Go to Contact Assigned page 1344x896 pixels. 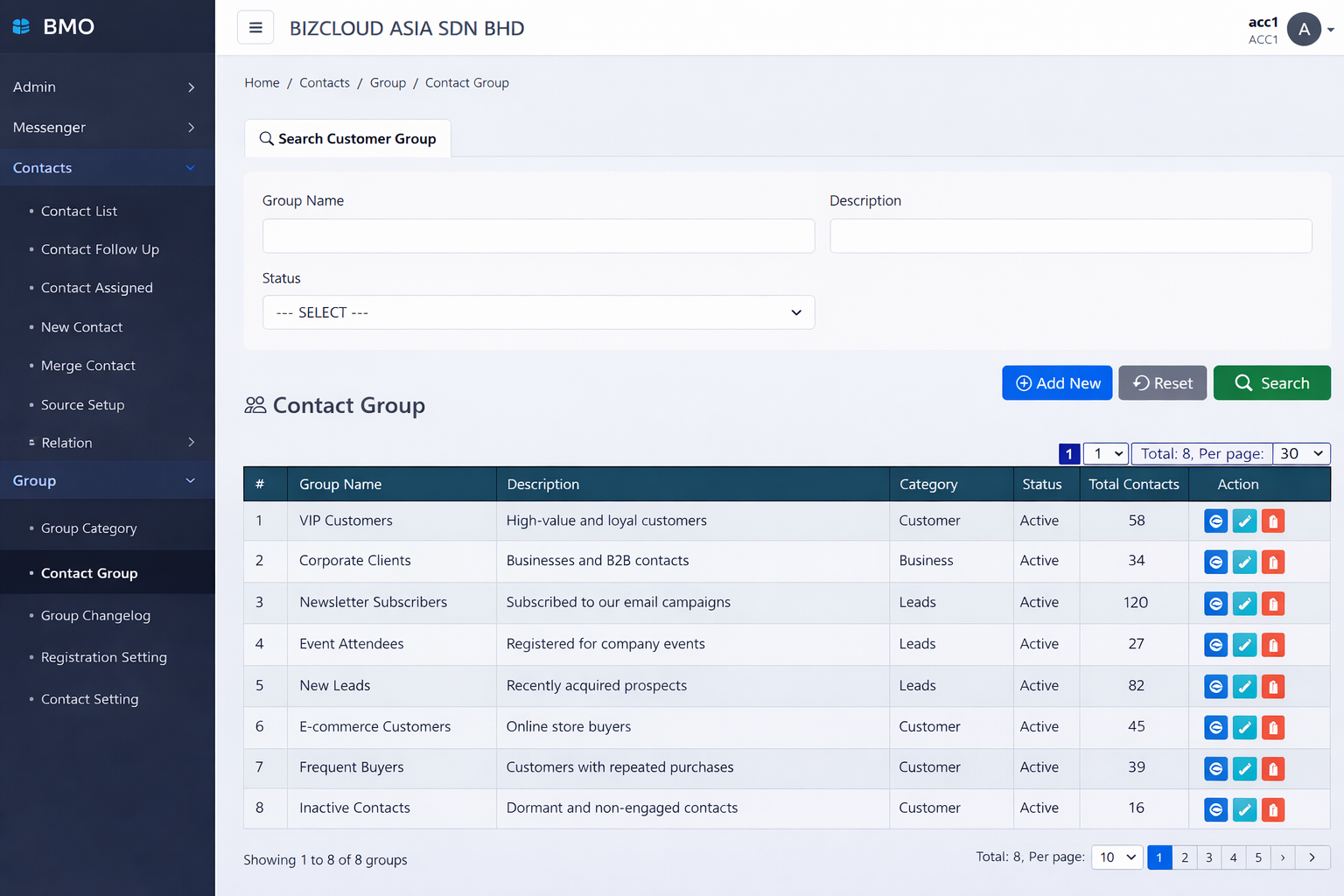click(x=96, y=288)
